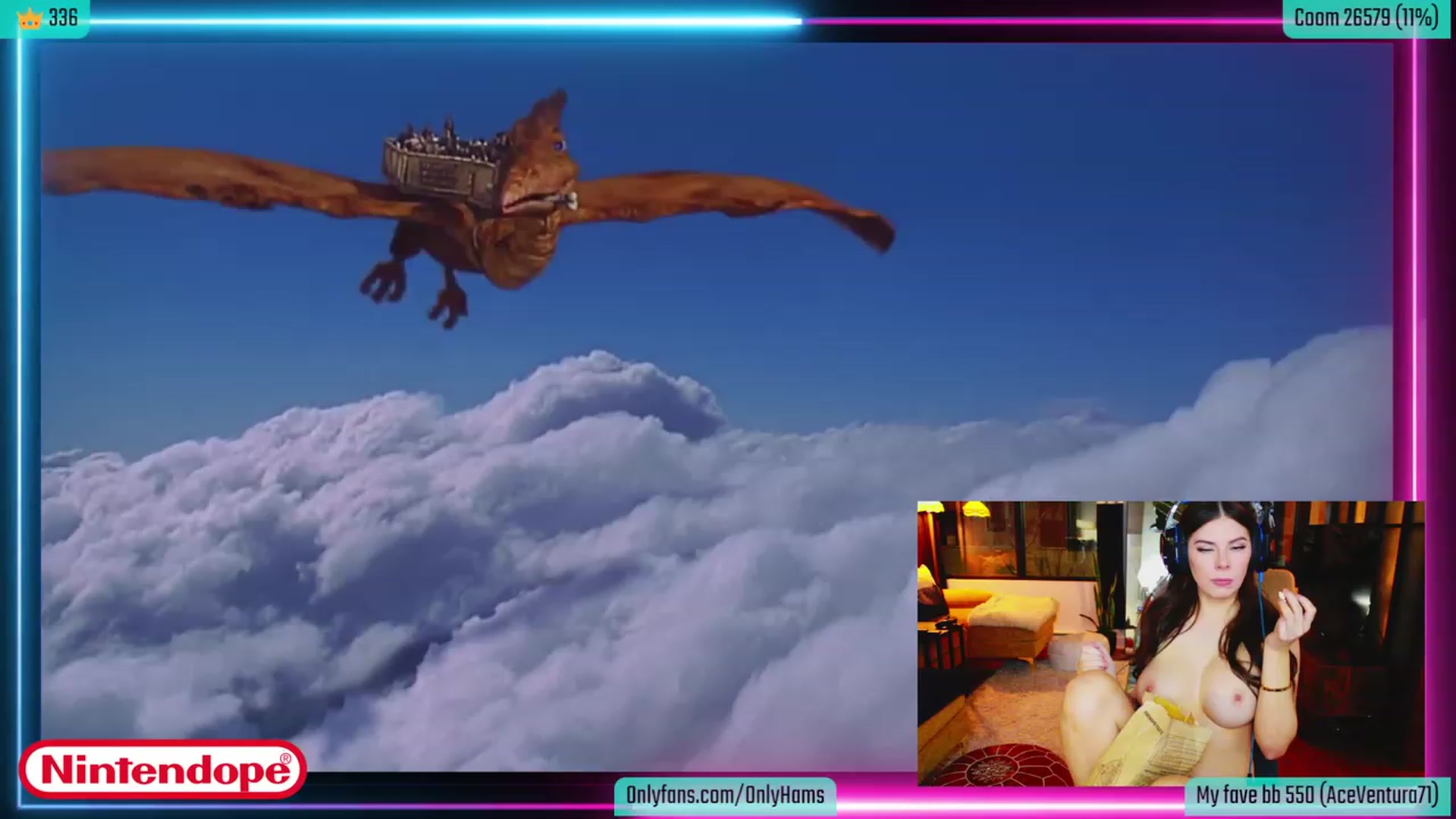This screenshot has width=1456, height=819.
Task: Click the webcam overlay thumbnail
Action: point(1171,643)
